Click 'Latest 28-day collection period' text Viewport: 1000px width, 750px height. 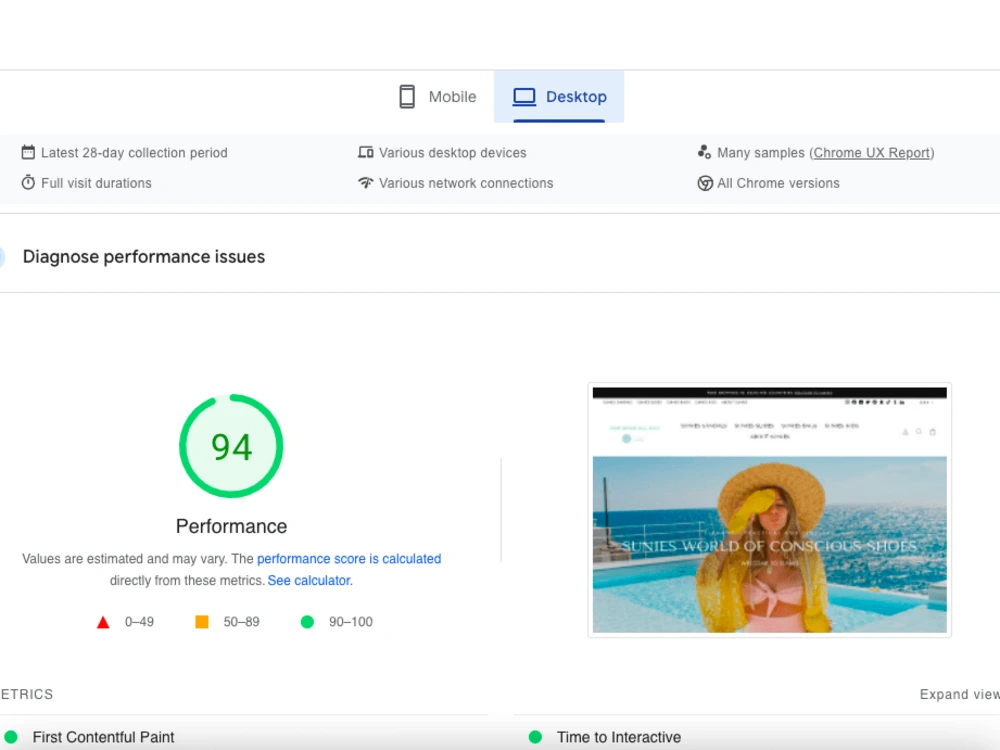click(x=134, y=153)
